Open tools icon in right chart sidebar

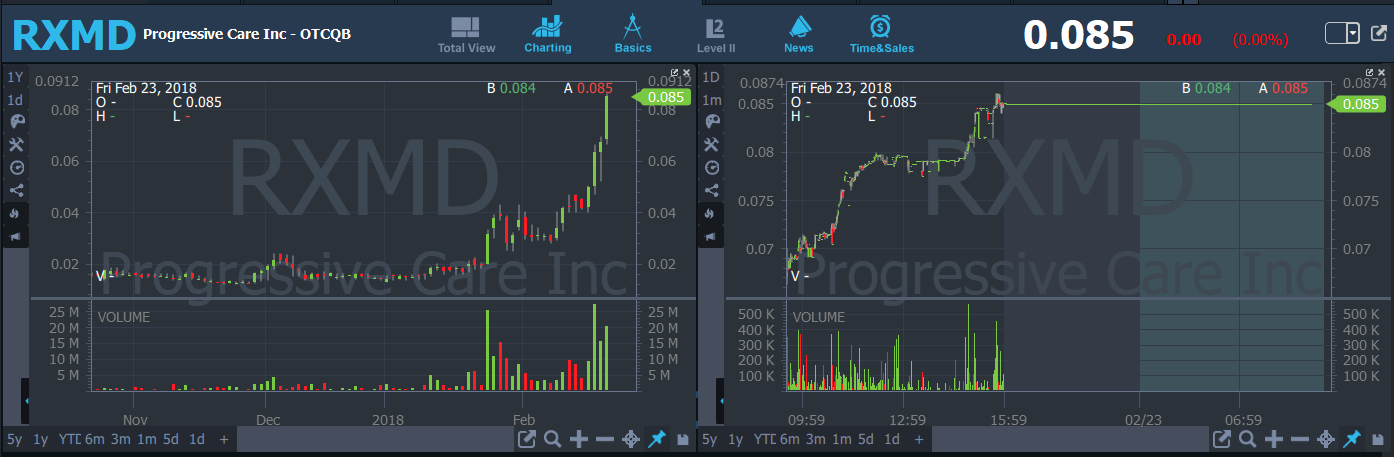click(x=712, y=145)
